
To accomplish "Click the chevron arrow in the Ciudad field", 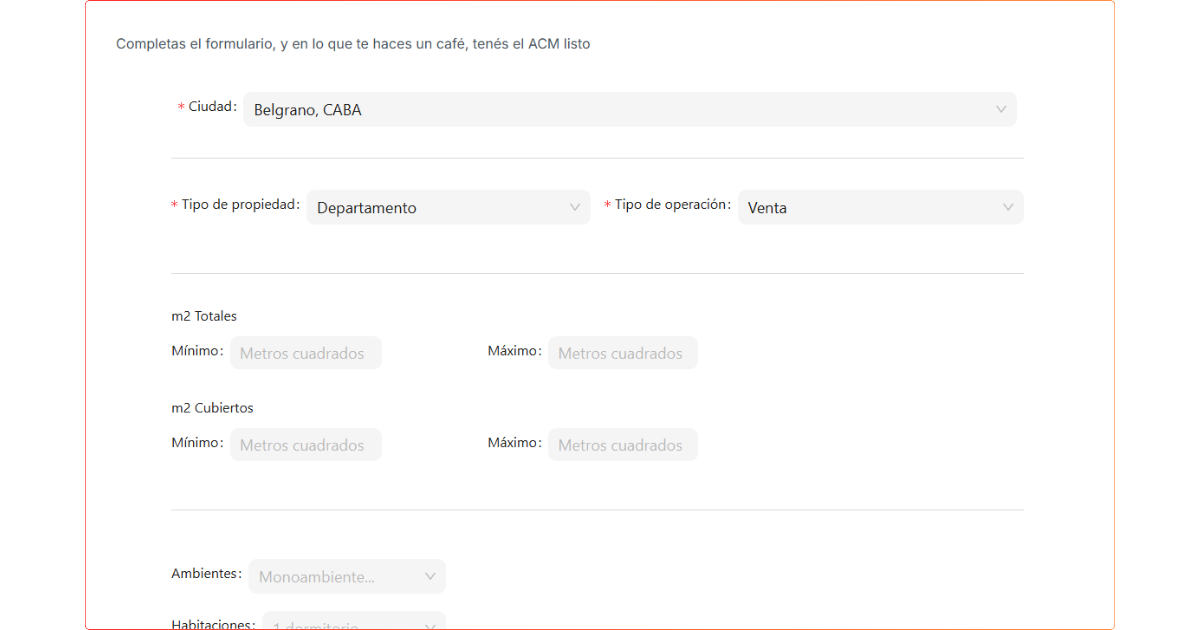I will [1001, 110].
